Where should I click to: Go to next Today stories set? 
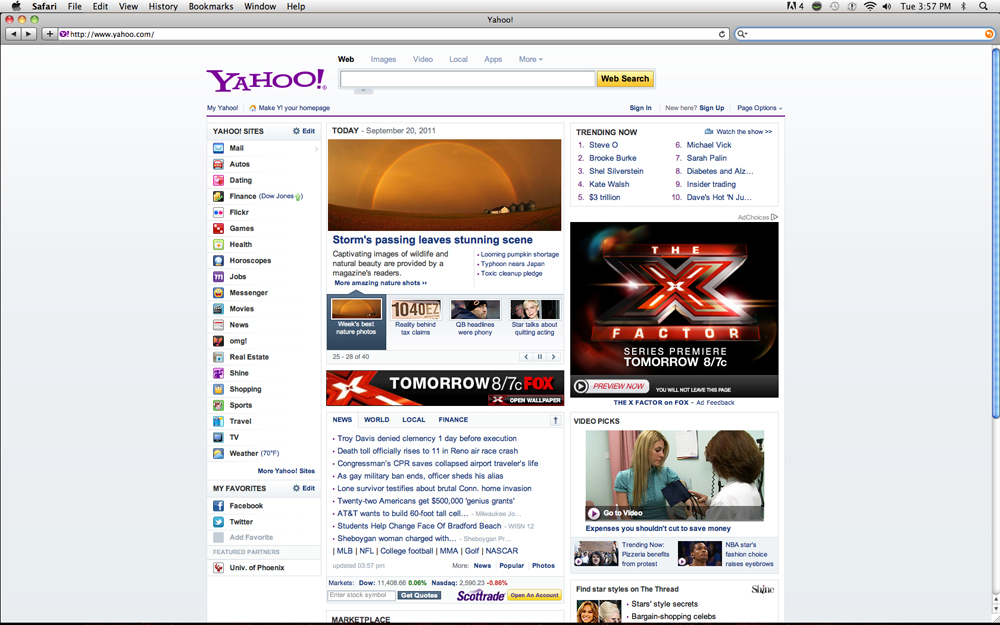pos(554,357)
